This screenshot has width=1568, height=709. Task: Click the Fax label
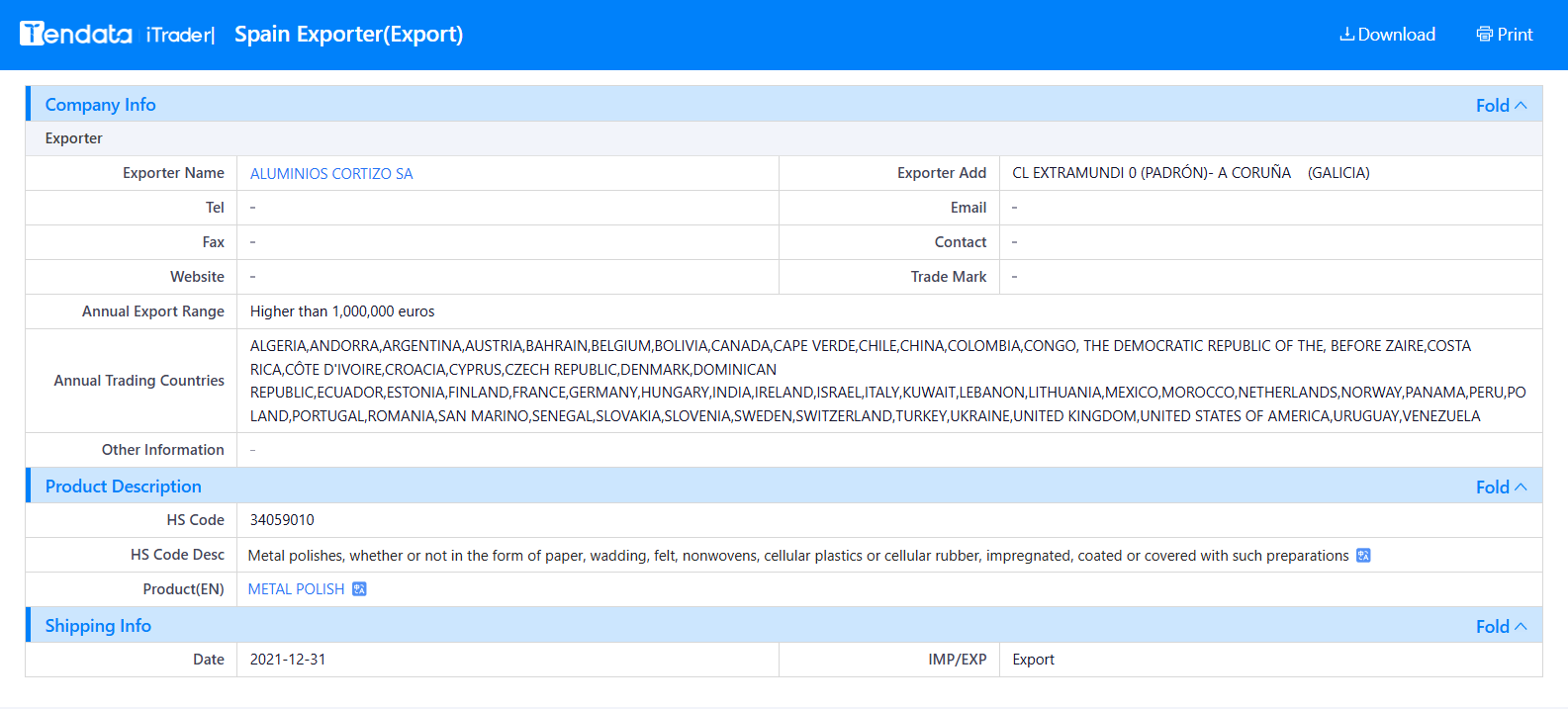[213, 242]
